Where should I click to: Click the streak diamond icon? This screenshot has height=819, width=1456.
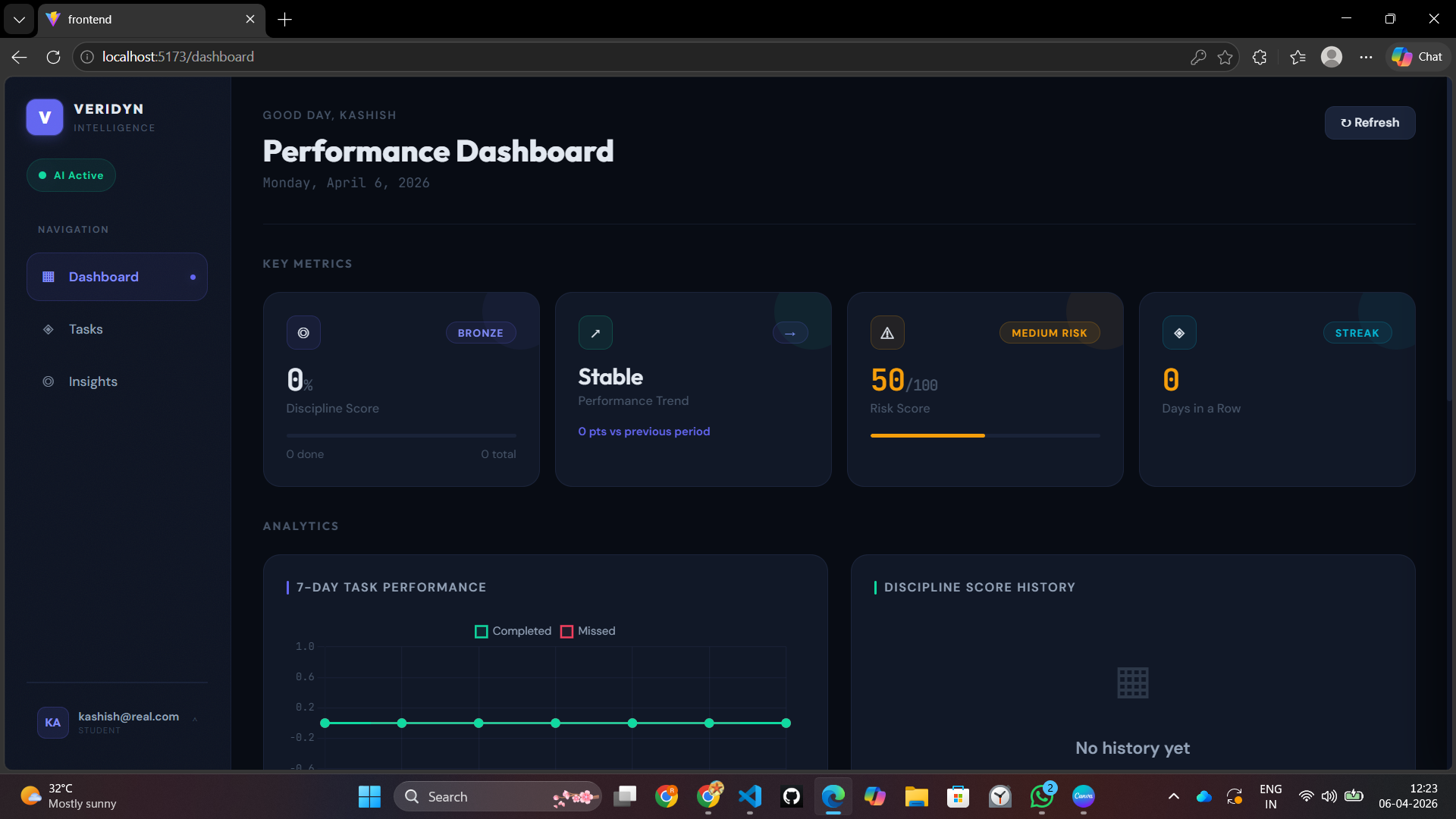pyautogui.click(x=1179, y=333)
